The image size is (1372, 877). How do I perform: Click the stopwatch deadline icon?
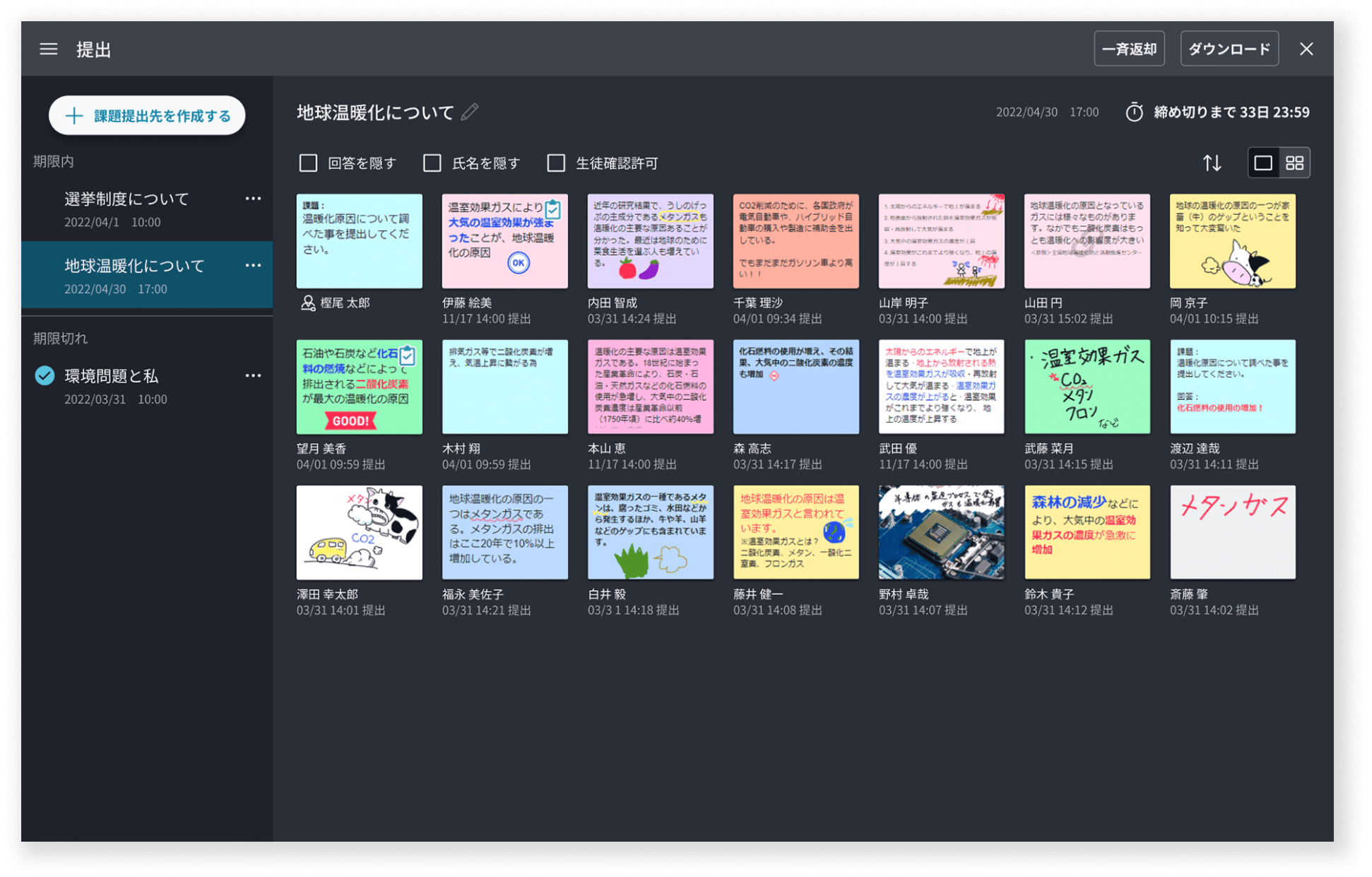(x=1135, y=112)
